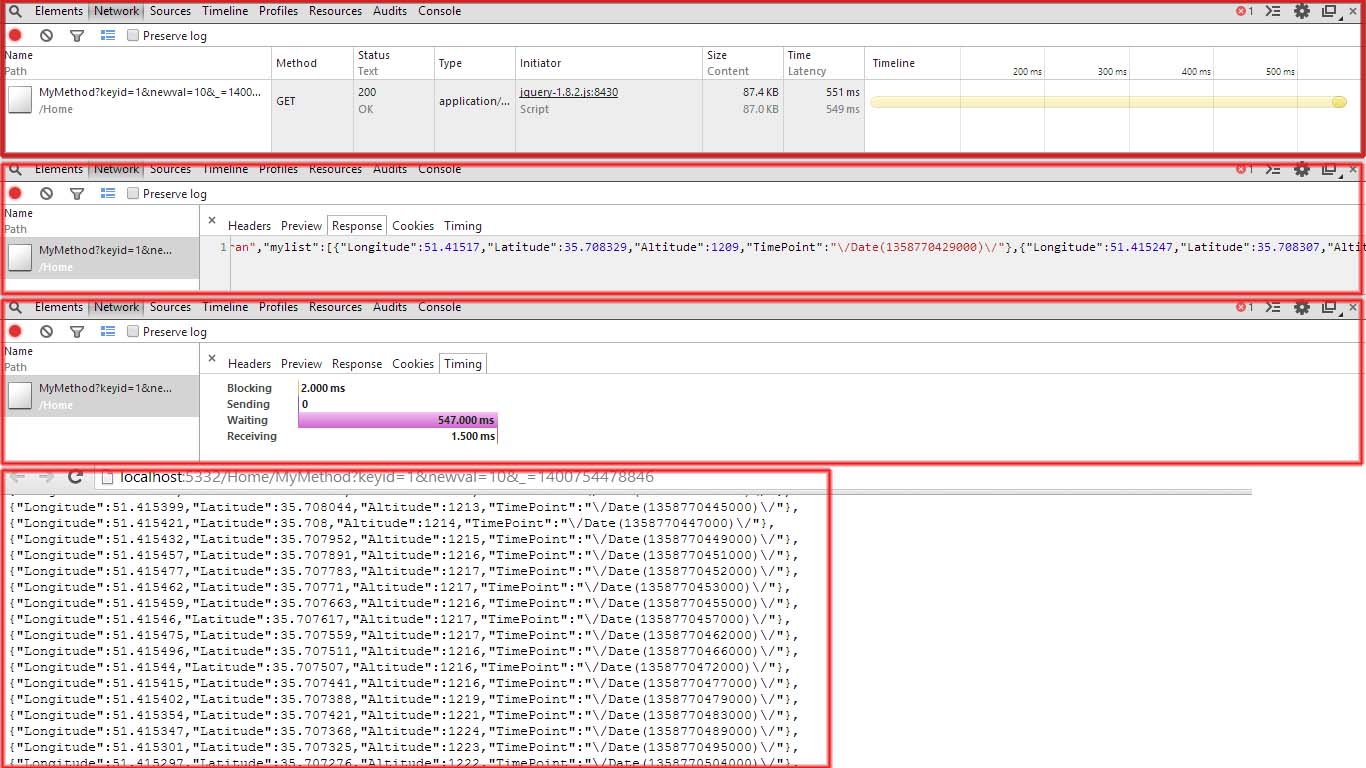This screenshot has height=768, width=1366.
Task: Tick Preserve log in the panel showing the JSON response
Action: [x=133, y=194]
